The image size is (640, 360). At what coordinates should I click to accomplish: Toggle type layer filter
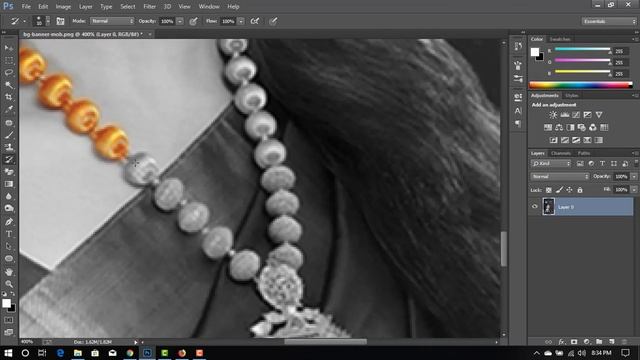602,164
